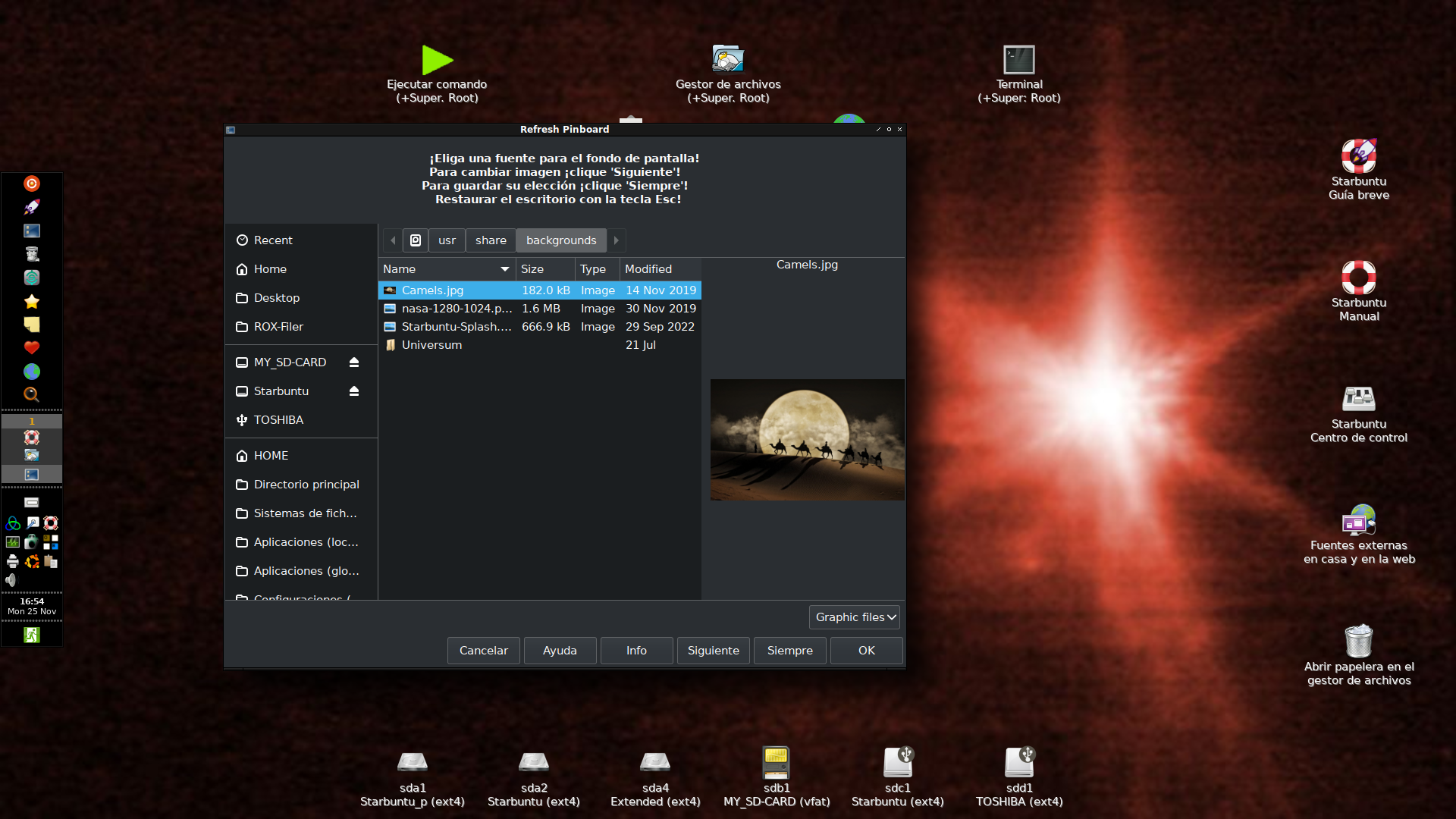Open Aplicaciones (loc... bookmark
This screenshot has height=819, width=1456.
pos(301,542)
